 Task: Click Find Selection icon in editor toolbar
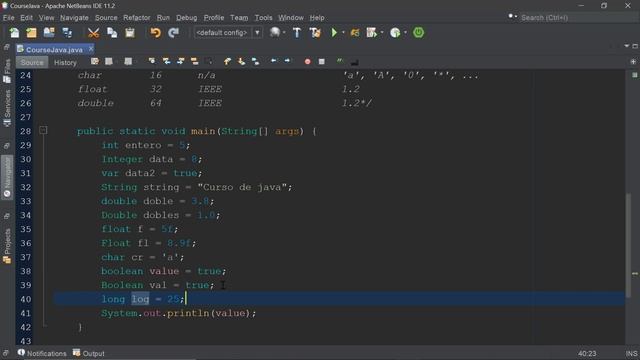(x=152, y=61)
